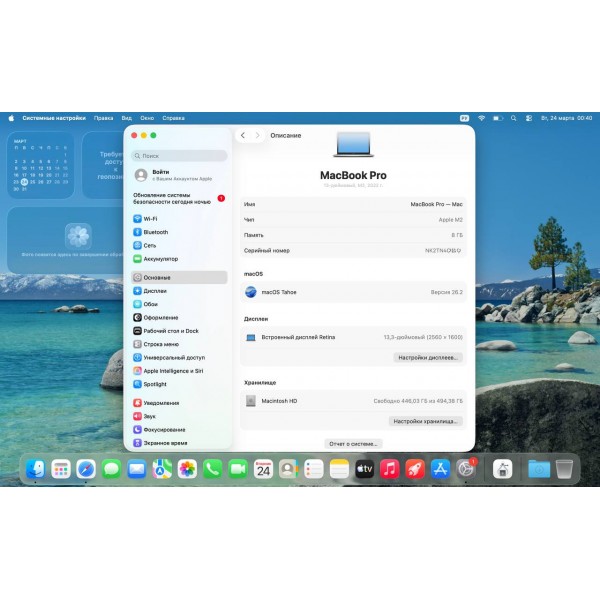Click the Настройки дисплеев button
The width and height of the screenshot is (600, 600).
pyautogui.click(x=427, y=357)
